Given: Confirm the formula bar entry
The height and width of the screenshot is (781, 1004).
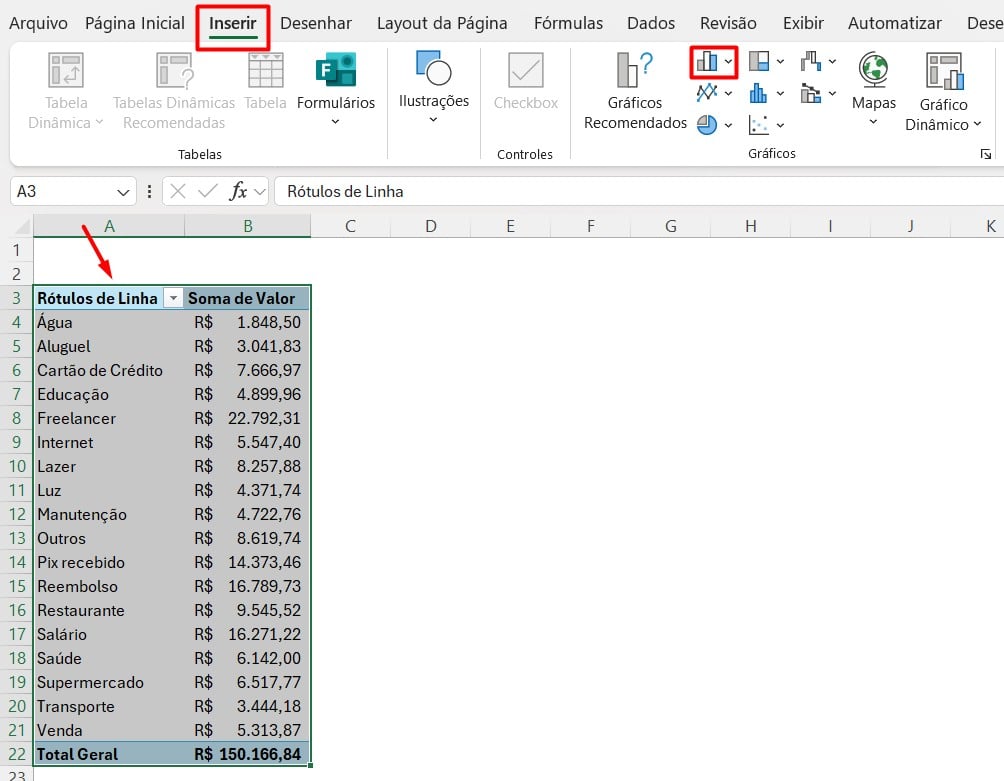Looking at the screenshot, I should tap(207, 191).
